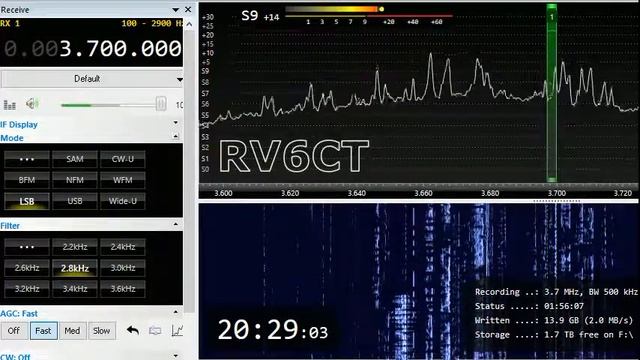Collapse the IF Display section
Image resolution: width=640 pixels, height=360 pixels.
[x=176, y=122]
